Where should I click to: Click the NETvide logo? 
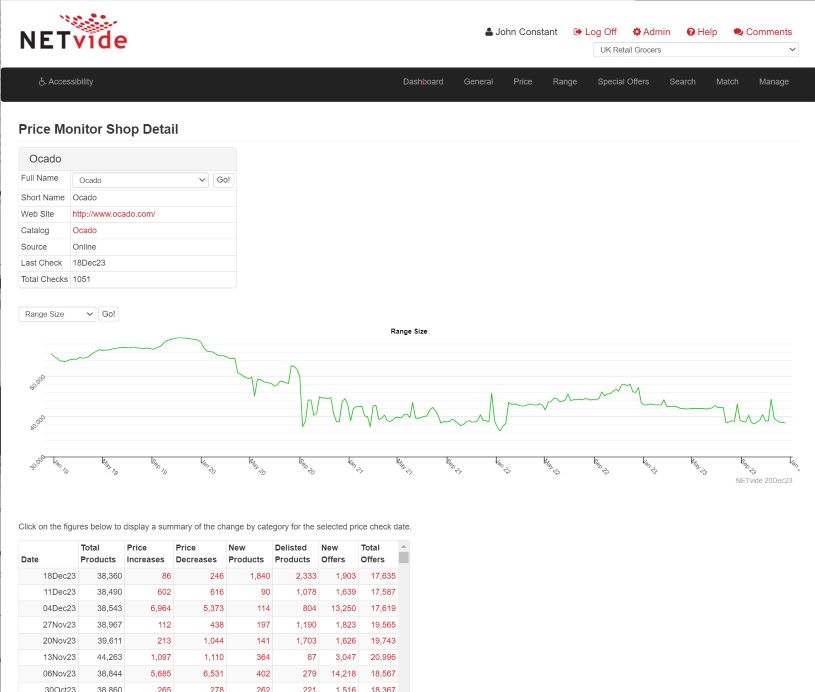pyautogui.click(x=73, y=32)
